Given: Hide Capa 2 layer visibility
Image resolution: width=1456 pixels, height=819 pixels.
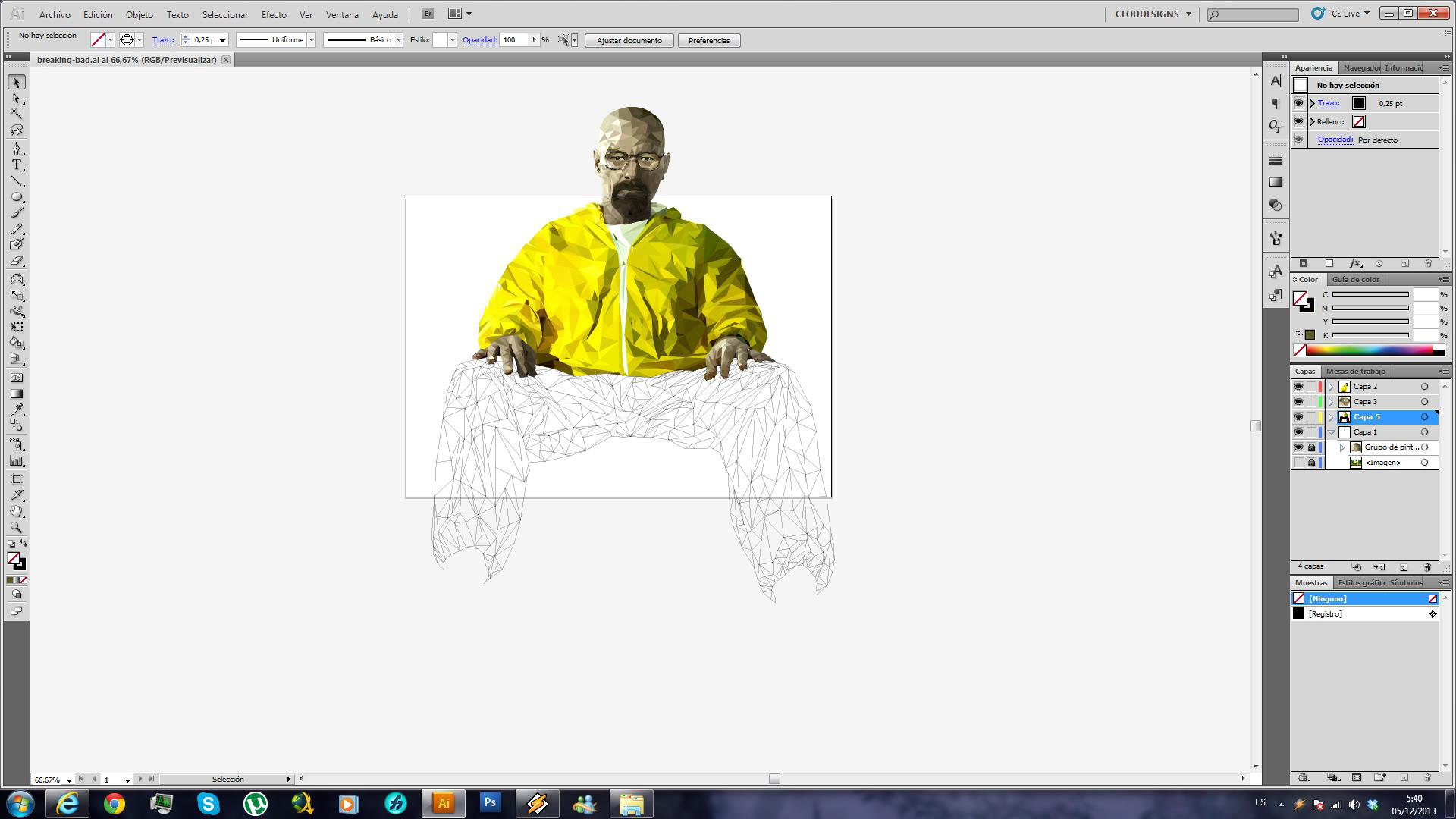Looking at the screenshot, I should pos(1298,387).
